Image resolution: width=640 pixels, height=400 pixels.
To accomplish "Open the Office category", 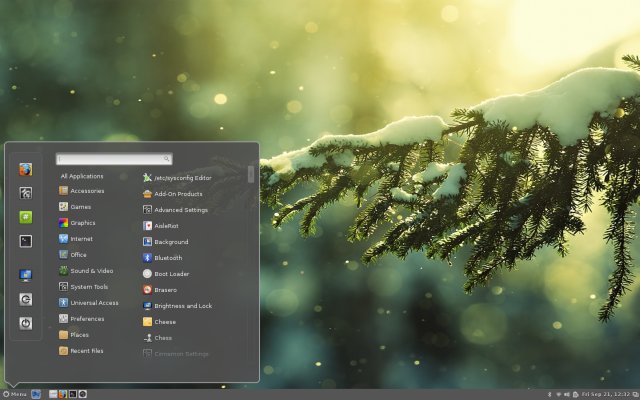I will 73,255.
